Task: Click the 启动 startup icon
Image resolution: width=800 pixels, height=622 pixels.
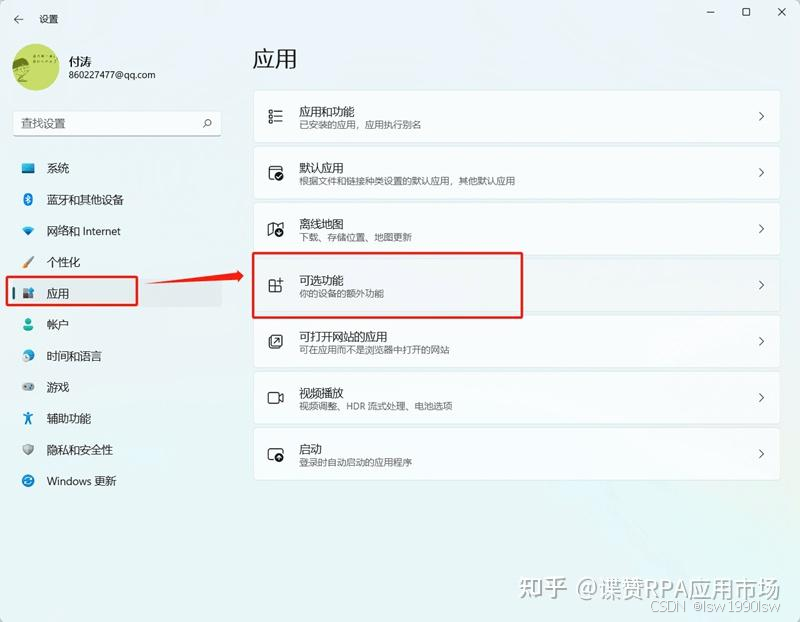Action: point(276,454)
